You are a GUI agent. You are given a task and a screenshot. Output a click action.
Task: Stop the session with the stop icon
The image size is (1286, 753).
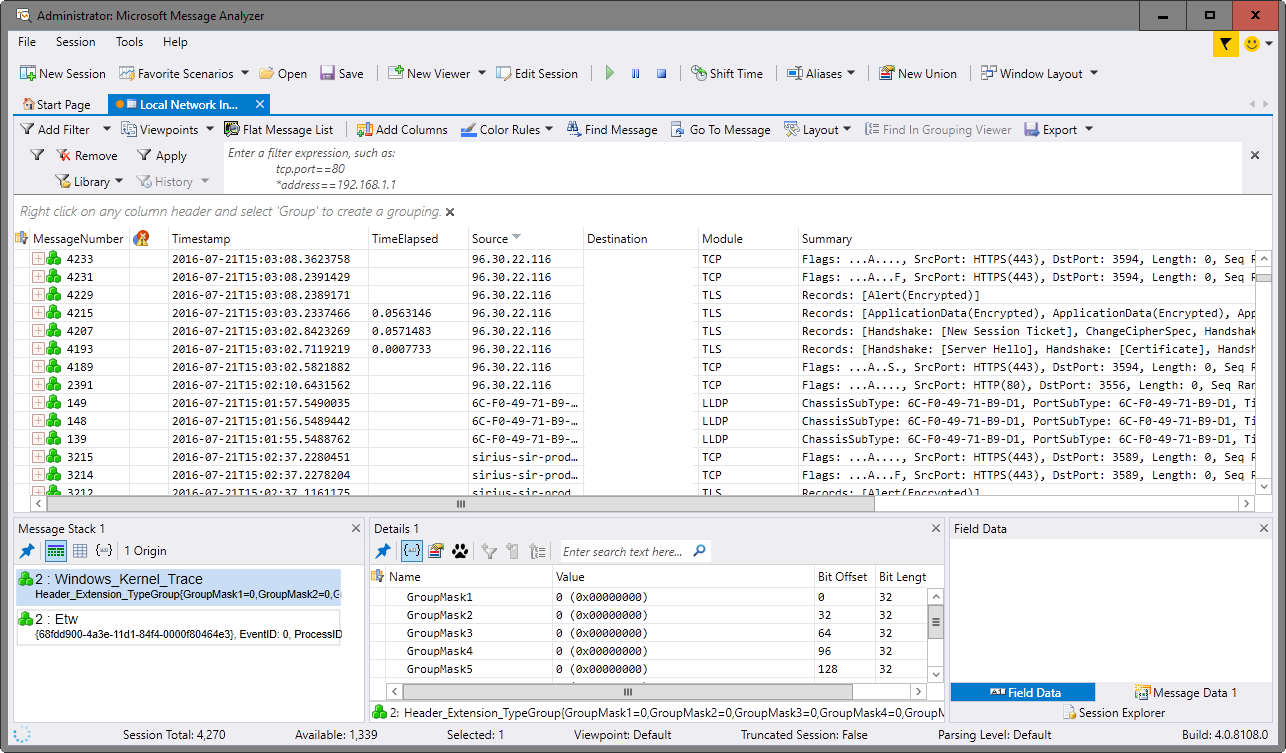(x=661, y=73)
